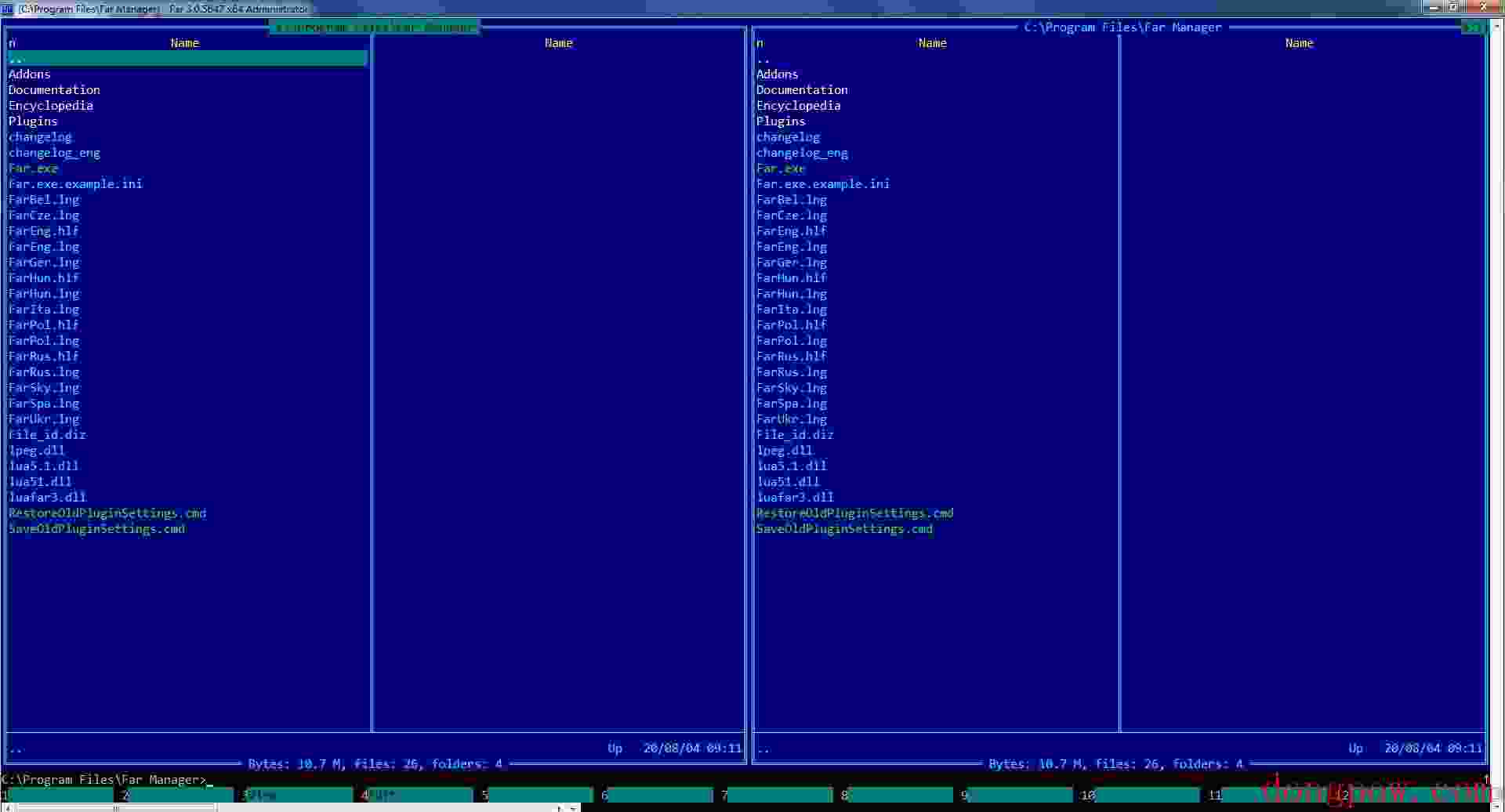This screenshot has width=1505, height=812.
Task: Select Far.exe.example.ini in right panel
Action: coord(823,184)
